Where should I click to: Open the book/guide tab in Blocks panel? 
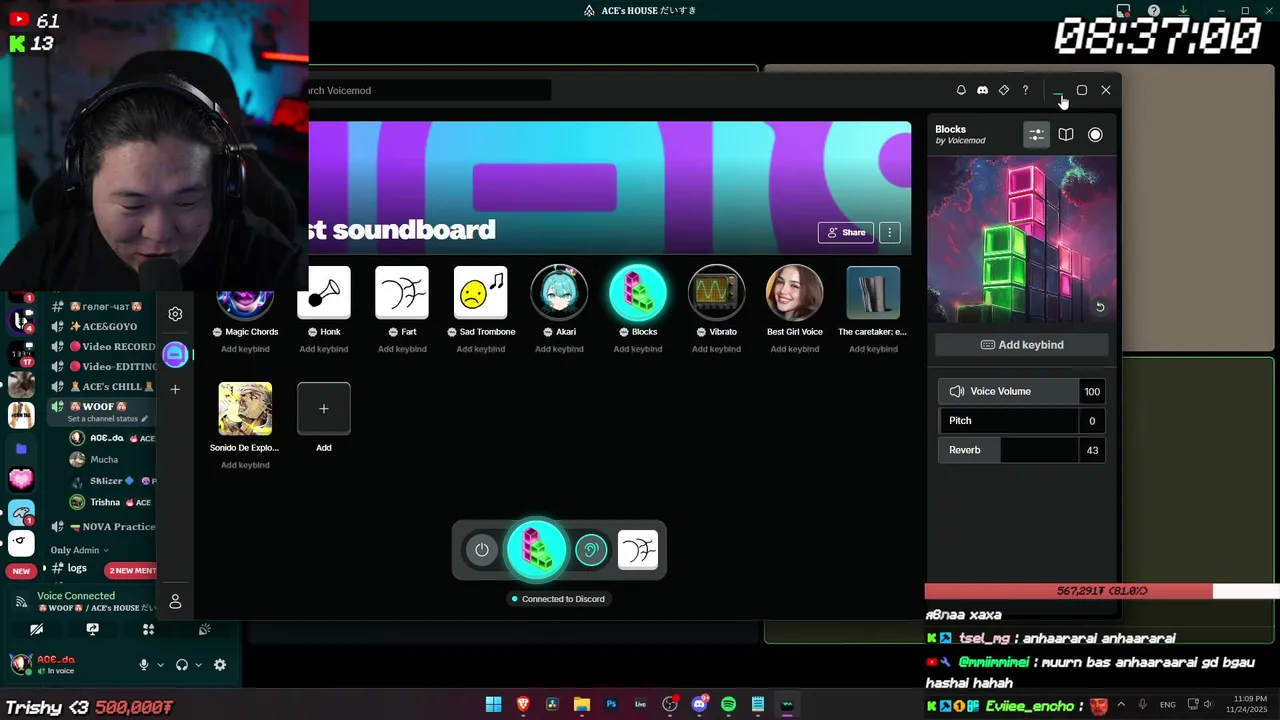click(x=1066, y=134)
